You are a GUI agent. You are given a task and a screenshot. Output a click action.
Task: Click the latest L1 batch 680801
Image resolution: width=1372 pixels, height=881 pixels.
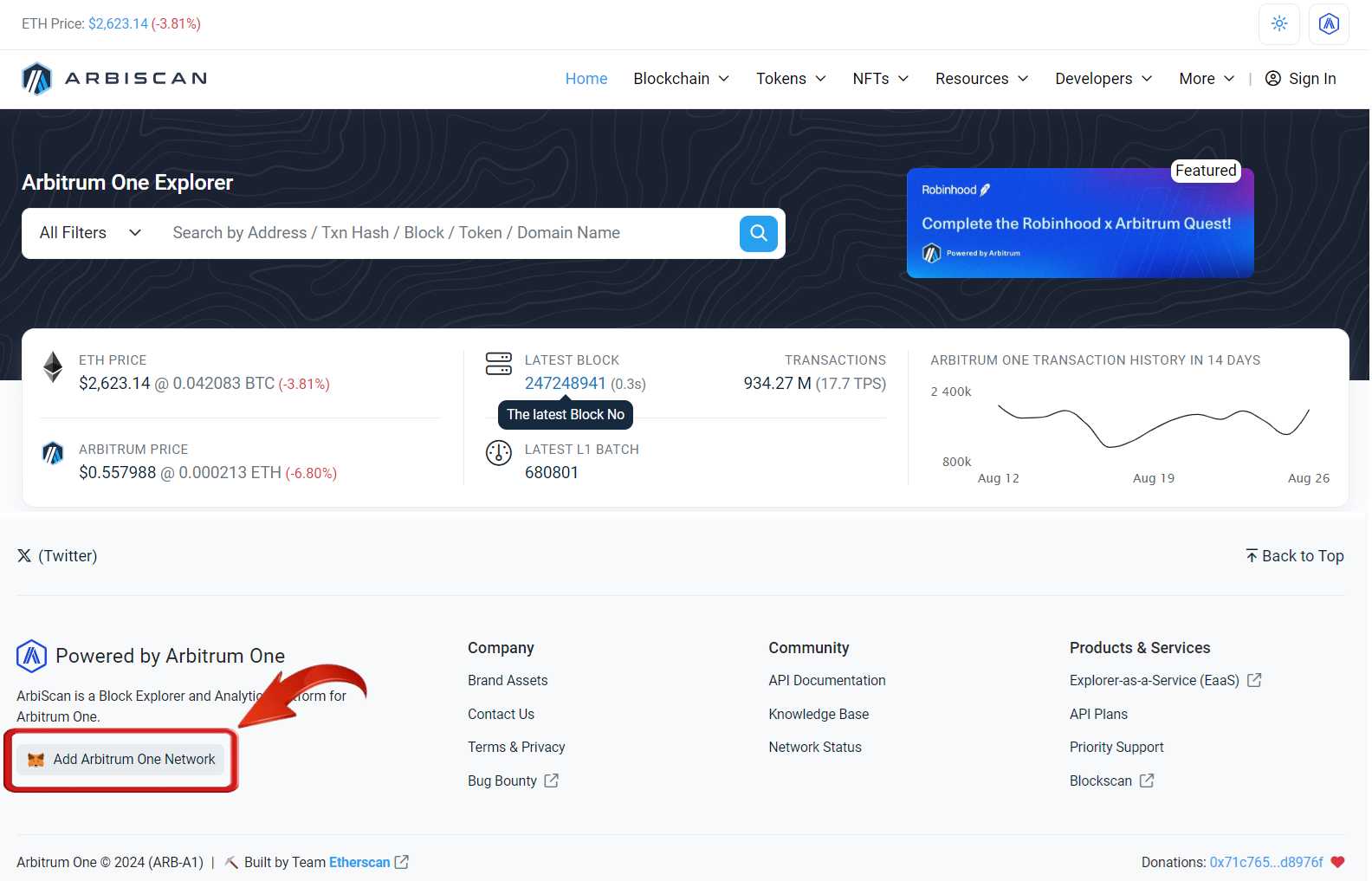tap(552, 473)
